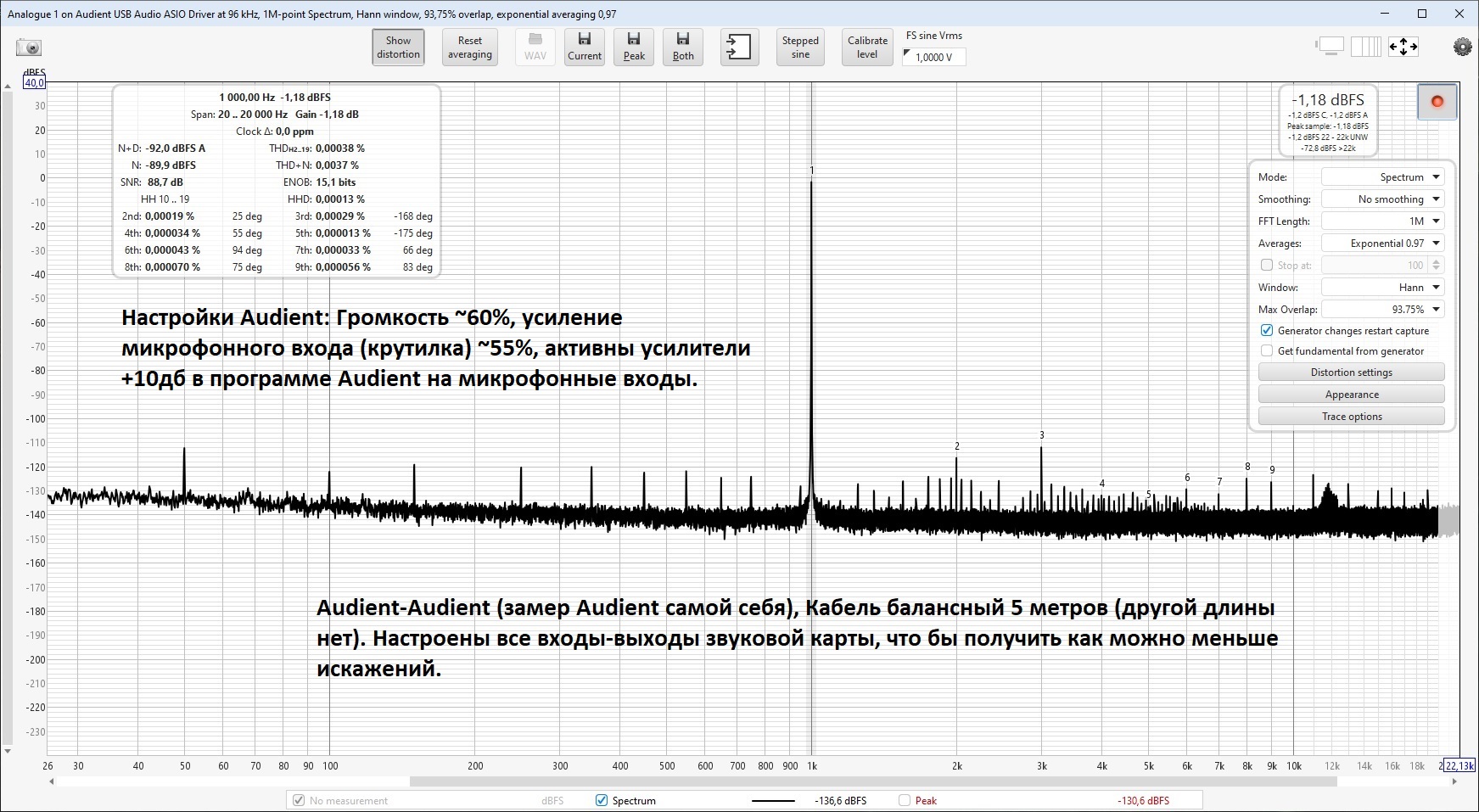Minimize the window
1479x812 pixels.
[x=1384, y=14]
